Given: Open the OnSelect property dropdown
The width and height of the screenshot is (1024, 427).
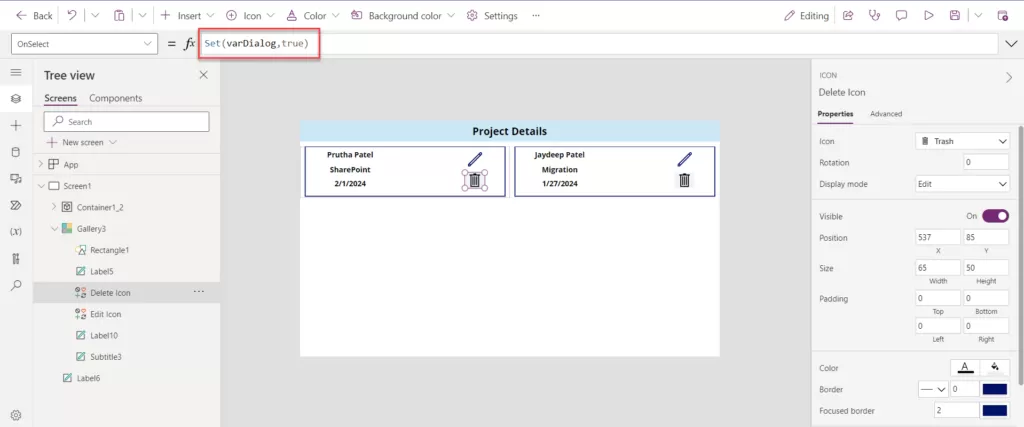Looking at the screenshot, I should tap(84, 44).
